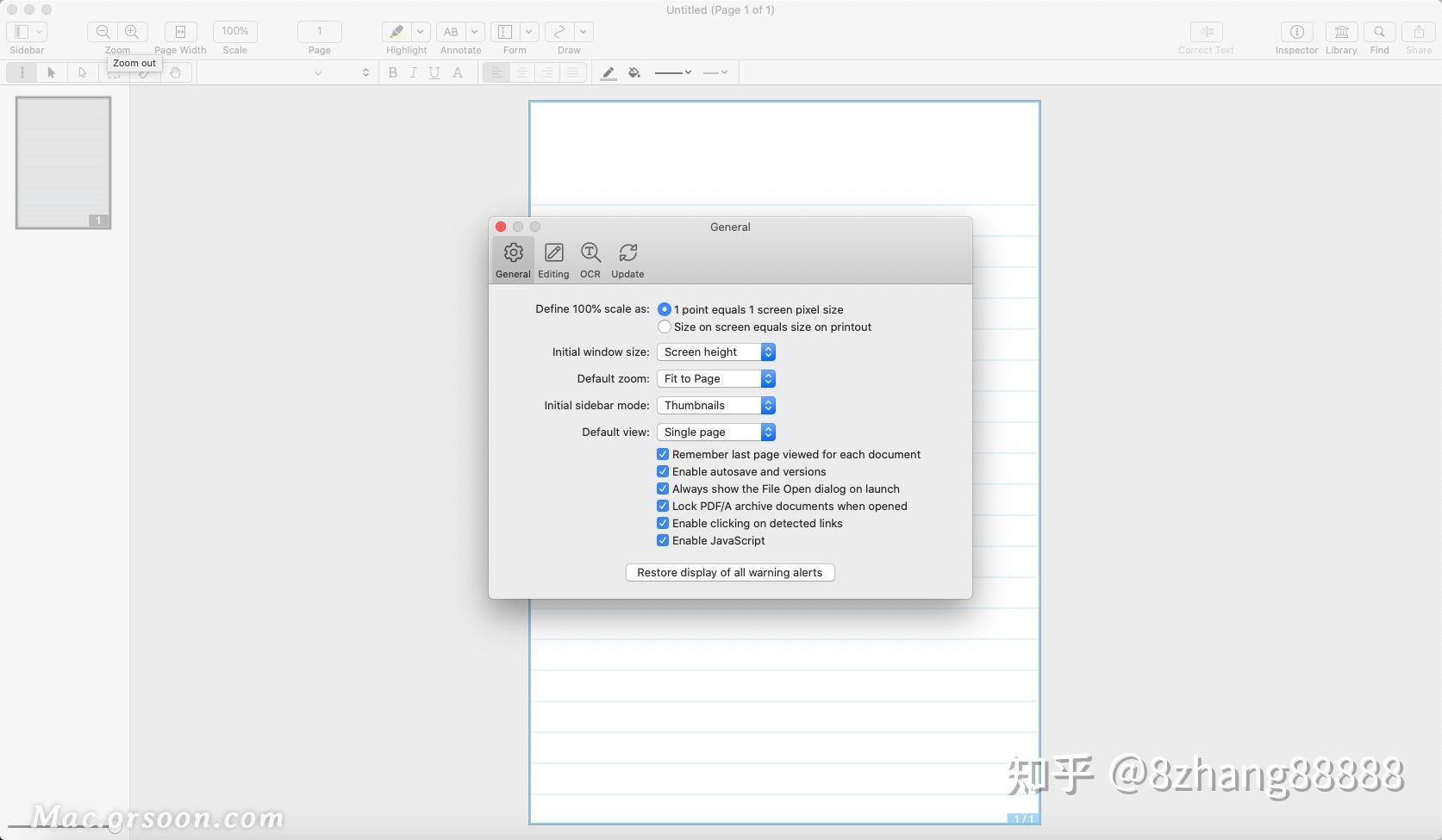Select Size on screen equals size on printout
This screenshot has width=1442, height=840.
click(x=665, y=327)
